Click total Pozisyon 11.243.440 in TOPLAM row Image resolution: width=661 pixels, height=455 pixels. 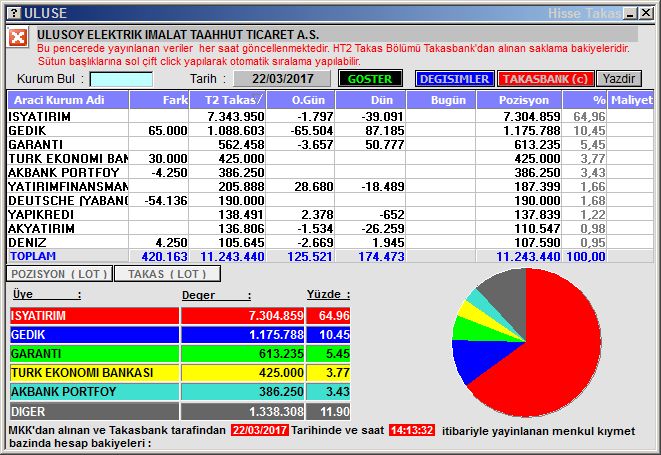[528, 256]
